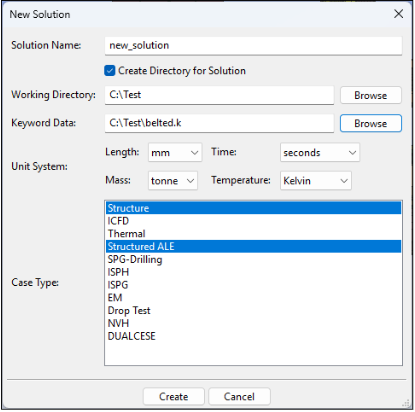Close the New Solution dialog

[398, 14]
